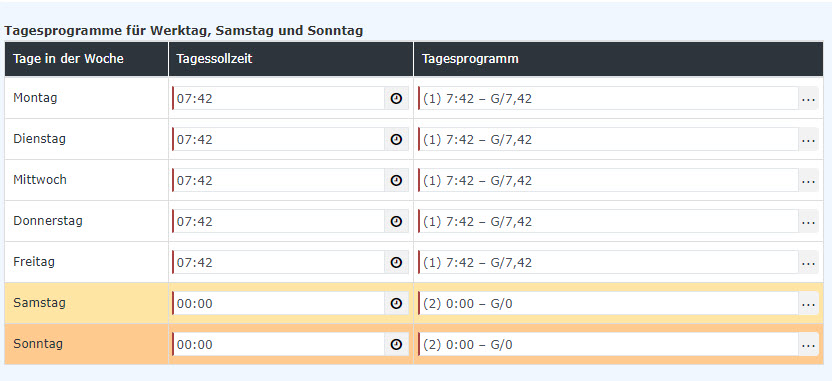Click the Tagessollzeit field for Samstag

pos(279,303)
